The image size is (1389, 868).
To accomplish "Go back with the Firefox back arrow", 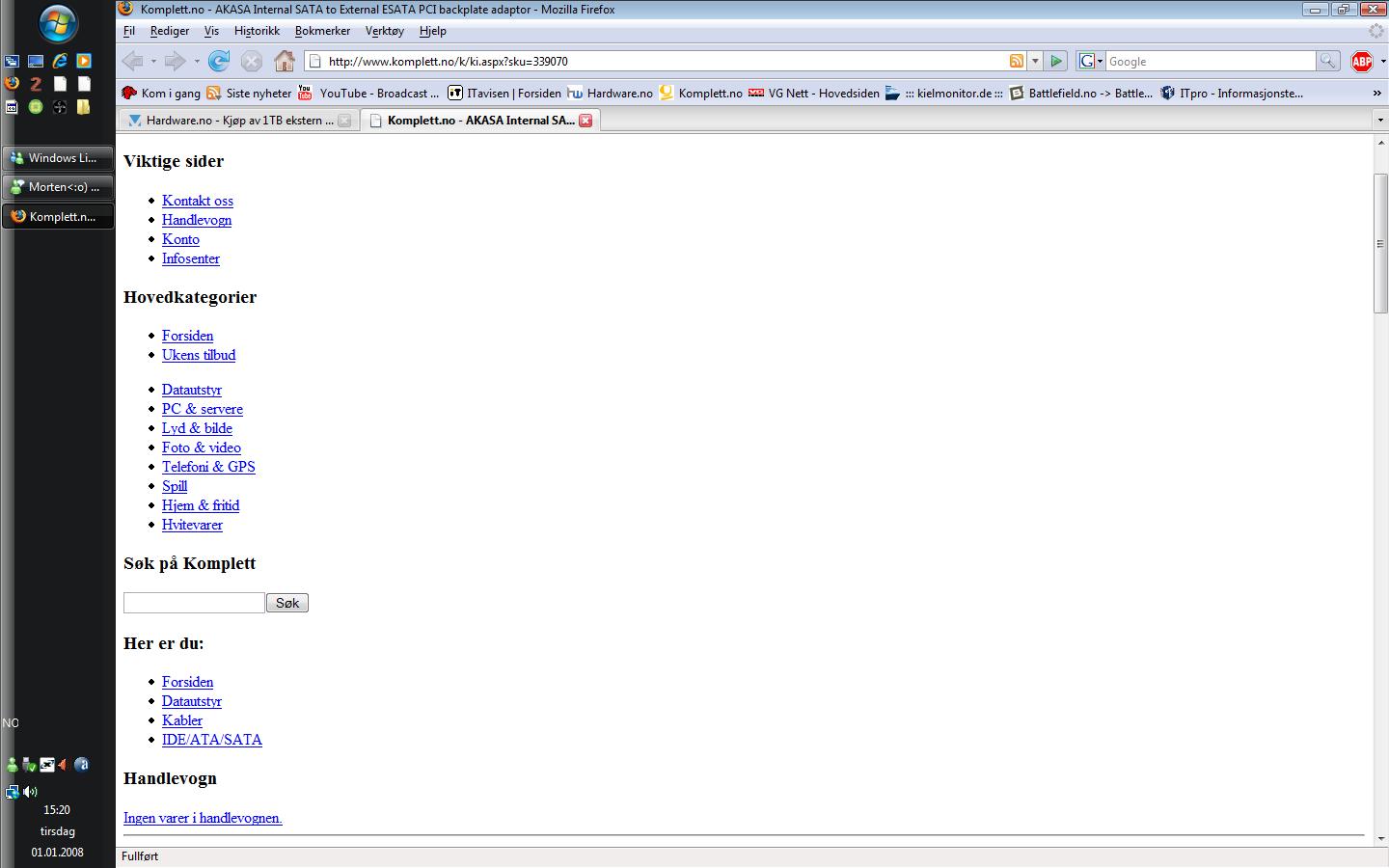I will pyautogui.click(x=133, y=61).
